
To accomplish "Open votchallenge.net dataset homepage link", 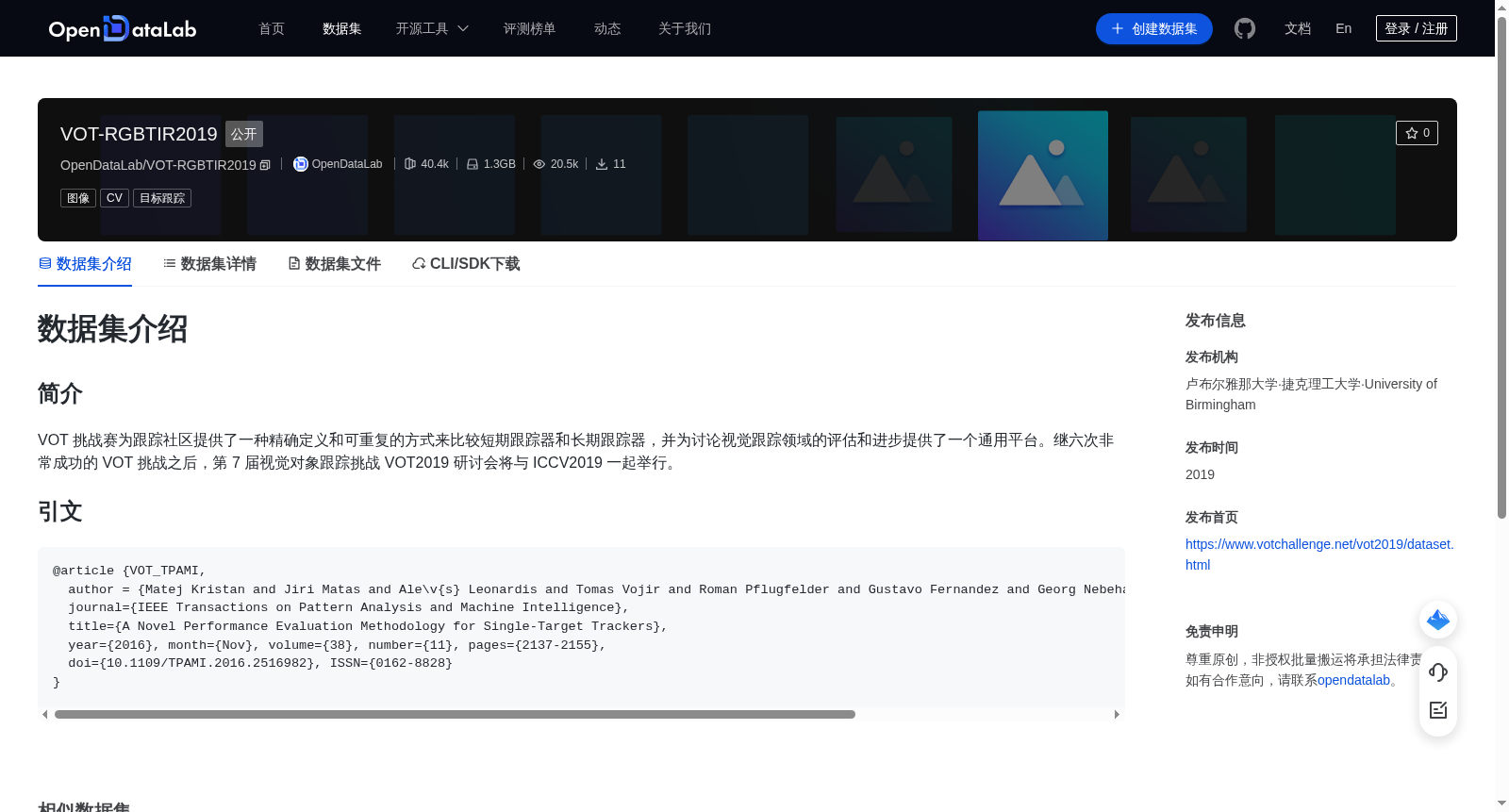I will coord(1319,555).
